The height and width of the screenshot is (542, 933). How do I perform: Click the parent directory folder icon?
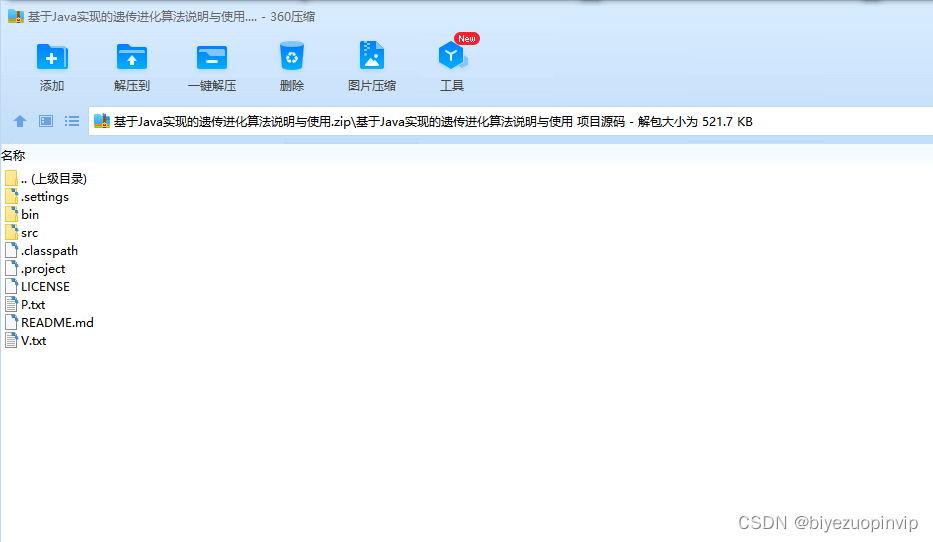(11, 178)
